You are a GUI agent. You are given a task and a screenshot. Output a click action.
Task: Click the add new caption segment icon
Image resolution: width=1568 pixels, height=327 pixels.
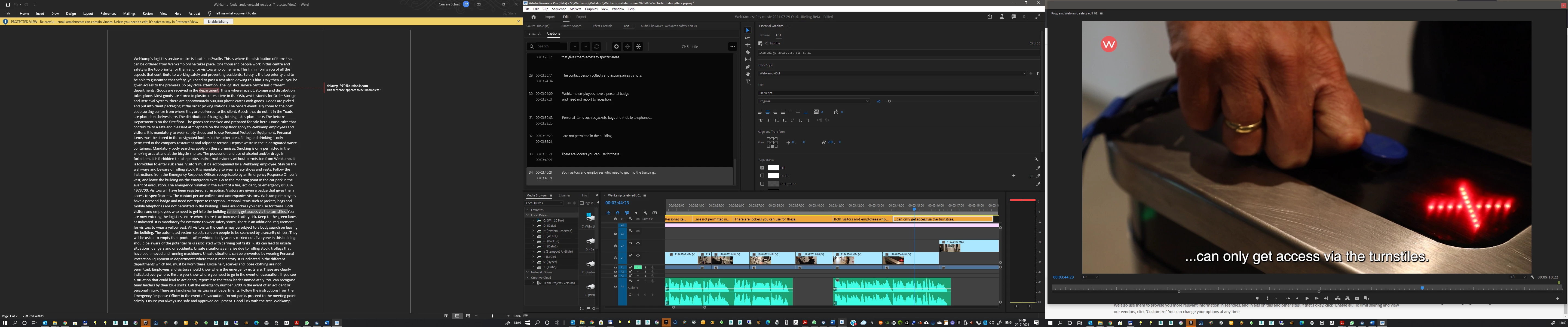click(x=617, y=46)
